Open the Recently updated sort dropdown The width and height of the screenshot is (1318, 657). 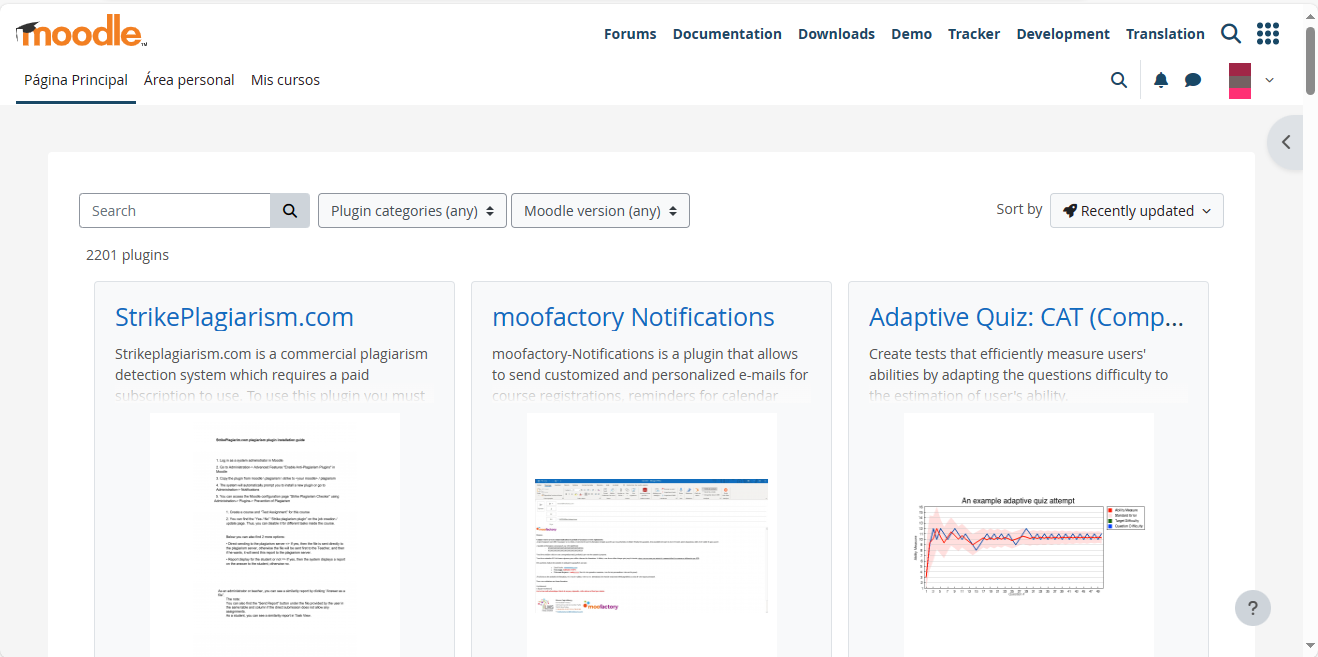(1137, 211)
